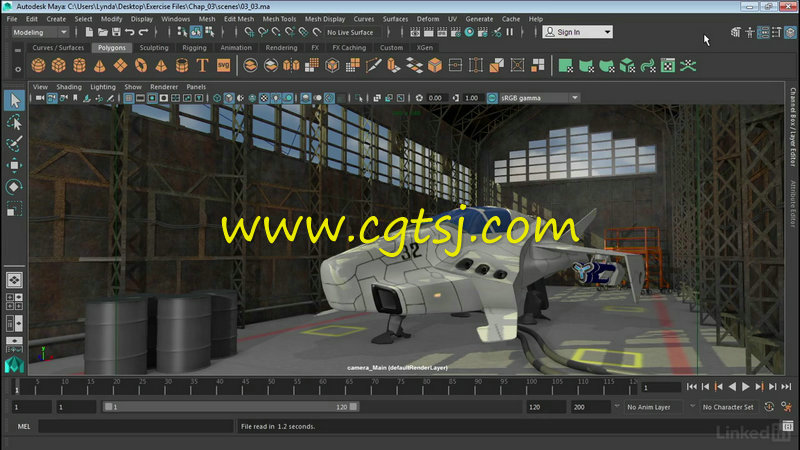
Task: Click the MEL command type toggle button
Action: (x=23, y=427)
